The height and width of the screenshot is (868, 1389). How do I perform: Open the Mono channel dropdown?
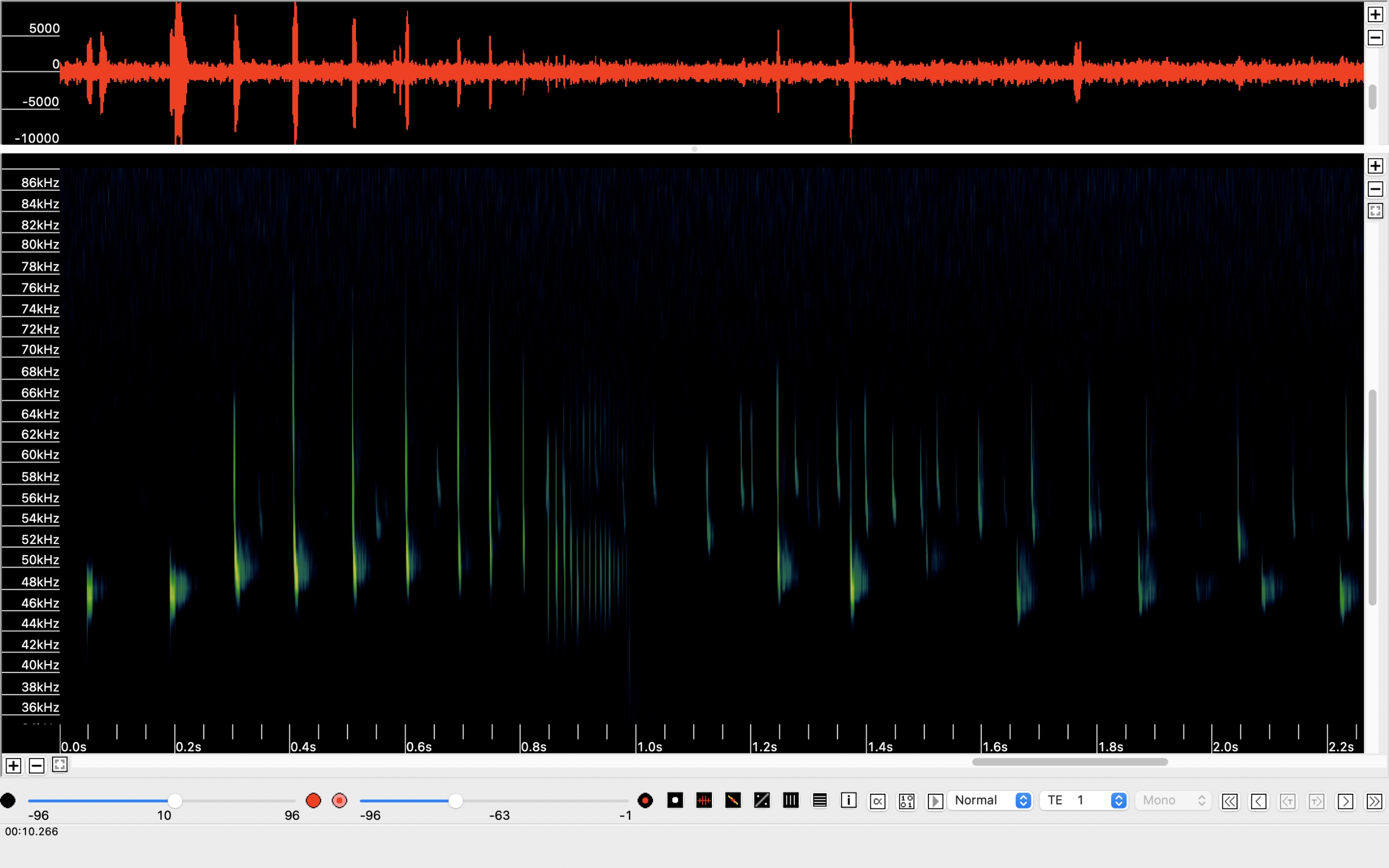click(x=1173, y=800)
